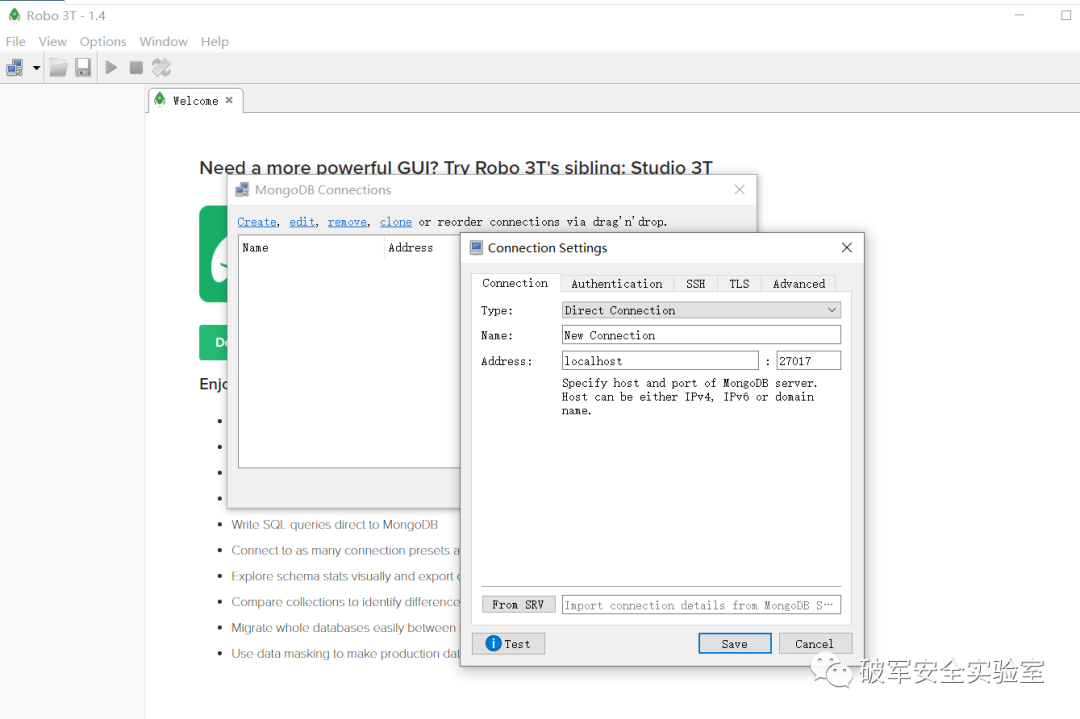1080x719 pixels.
Task: Select the Welcome tab
Action: coord(195,101)
